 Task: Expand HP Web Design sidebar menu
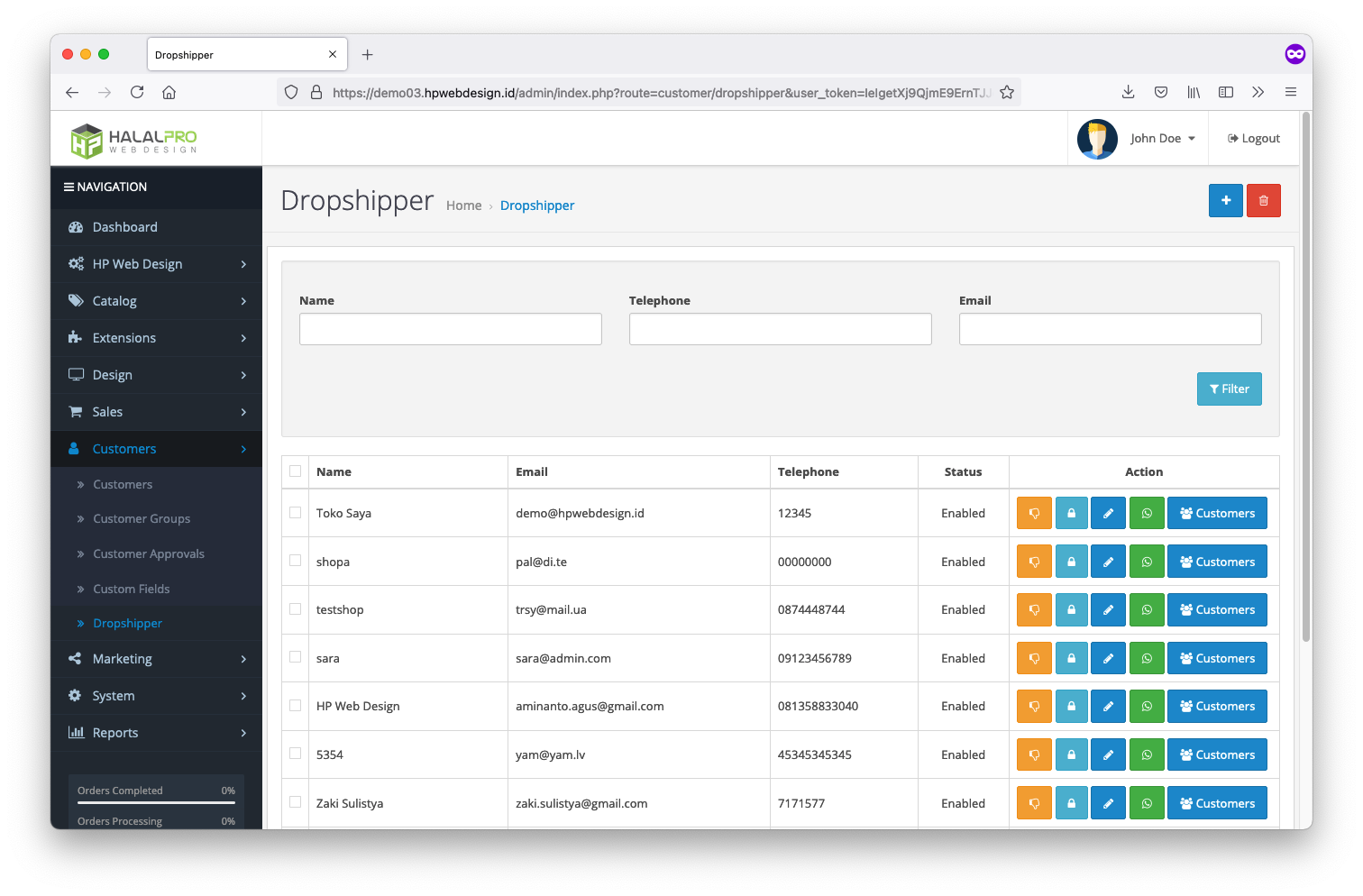(x=157, y=264)
